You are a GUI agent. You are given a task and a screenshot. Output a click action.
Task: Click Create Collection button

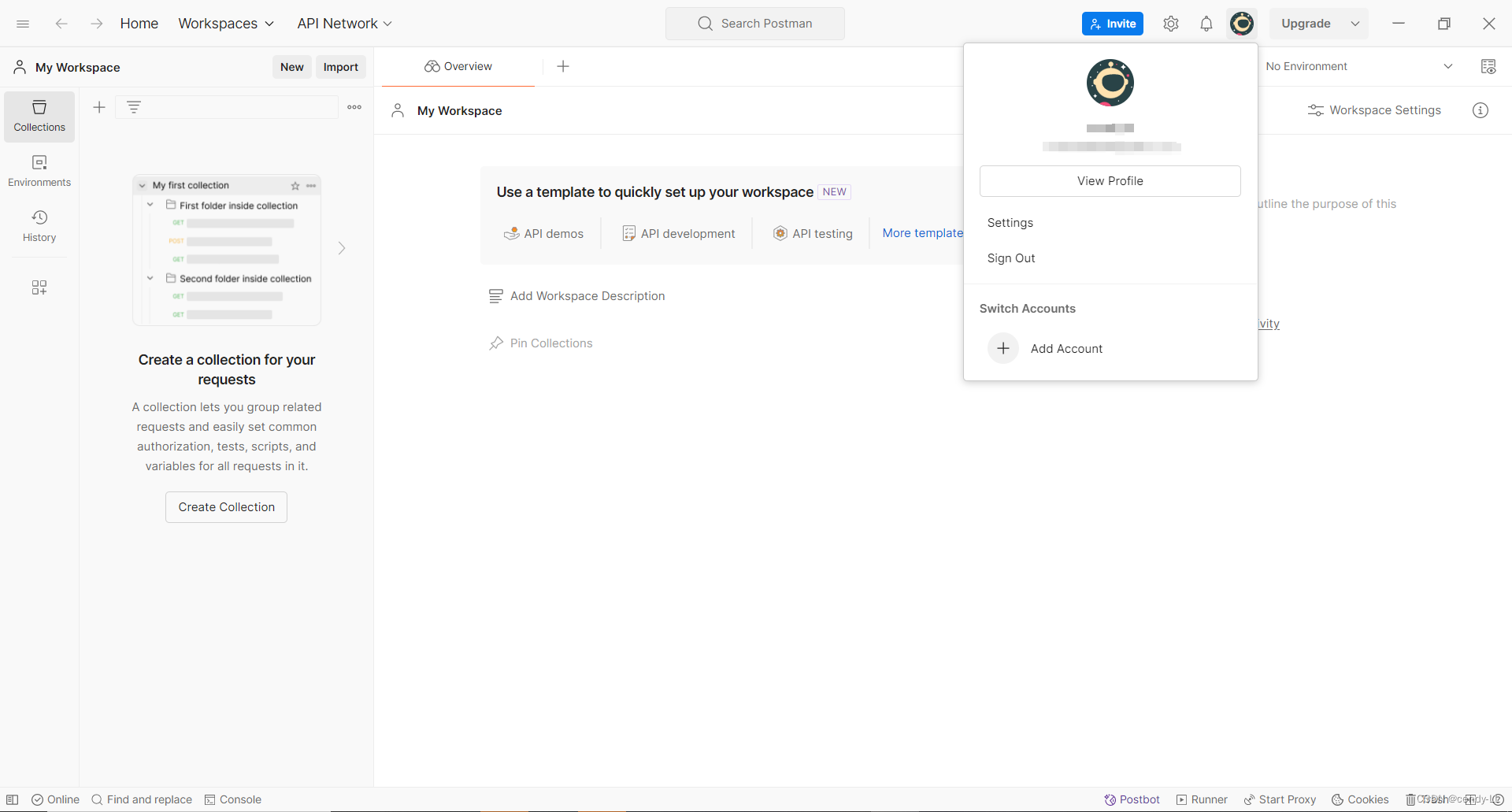[x=227, y=507]
